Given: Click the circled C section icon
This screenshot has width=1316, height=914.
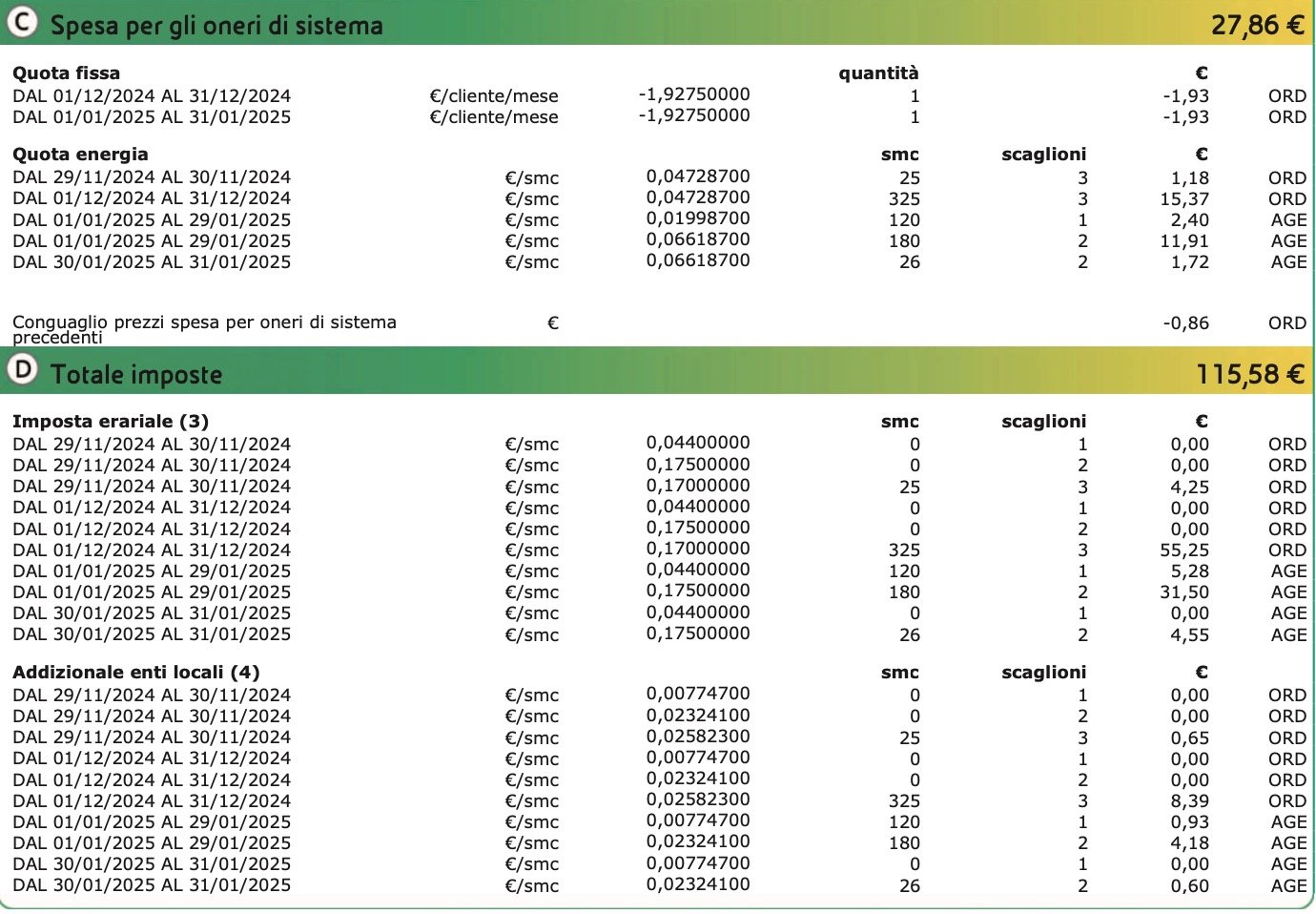Looking at the screenshot, I should (21, 22).
